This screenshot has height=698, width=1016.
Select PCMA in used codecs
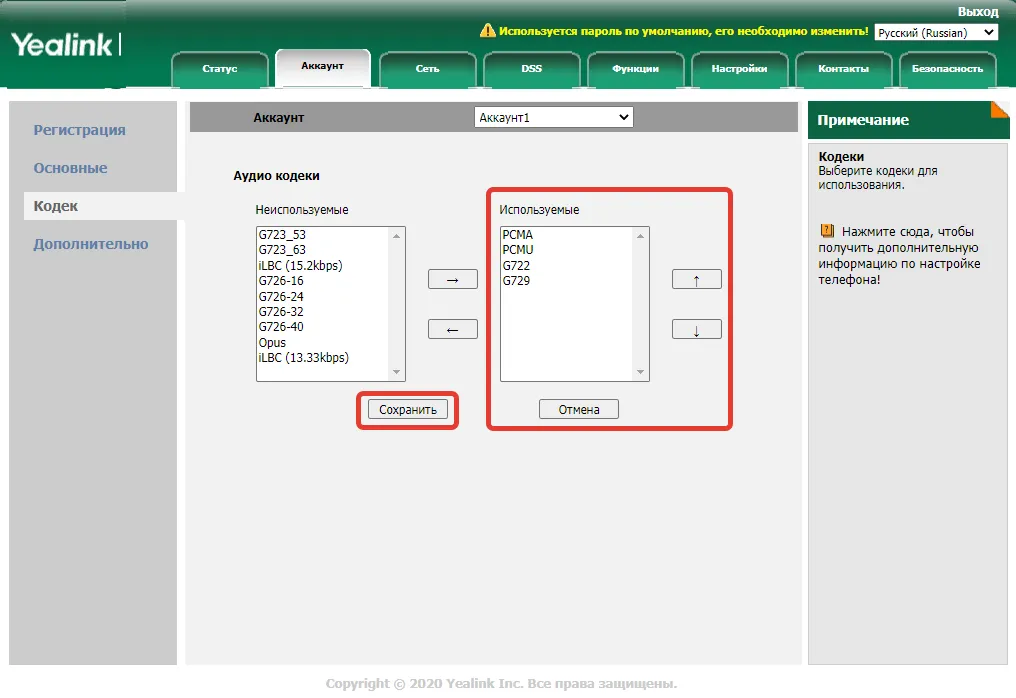point(566,235)
